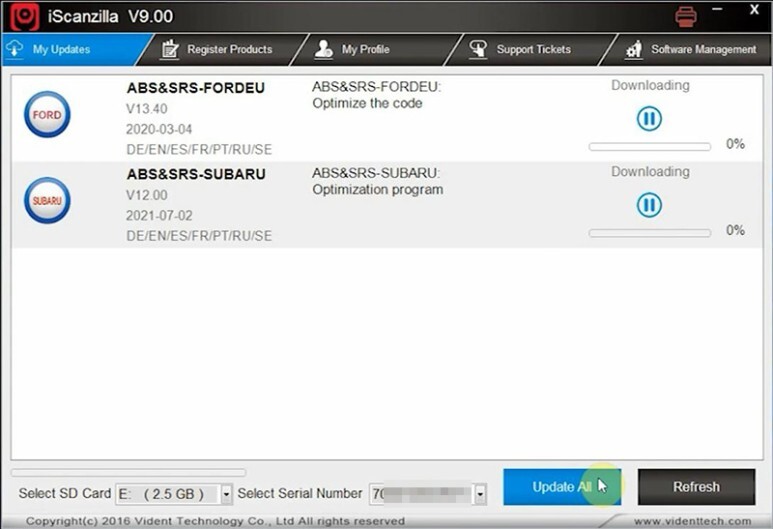Click version V13.40 text
773x529 pixels.
[x=146, y=108]
